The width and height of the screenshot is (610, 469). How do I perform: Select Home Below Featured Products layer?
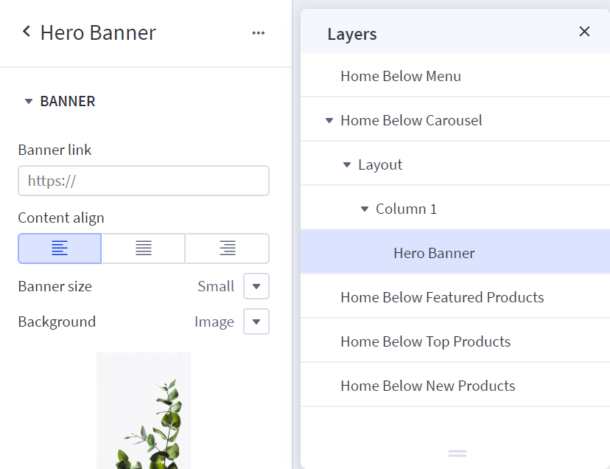(441, 297)
